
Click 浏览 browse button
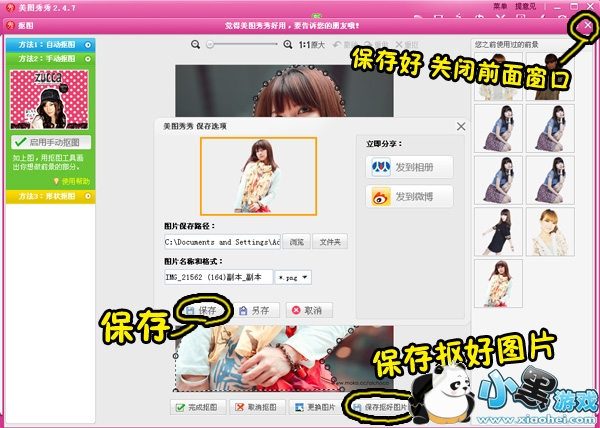click(x=297, y=242)
